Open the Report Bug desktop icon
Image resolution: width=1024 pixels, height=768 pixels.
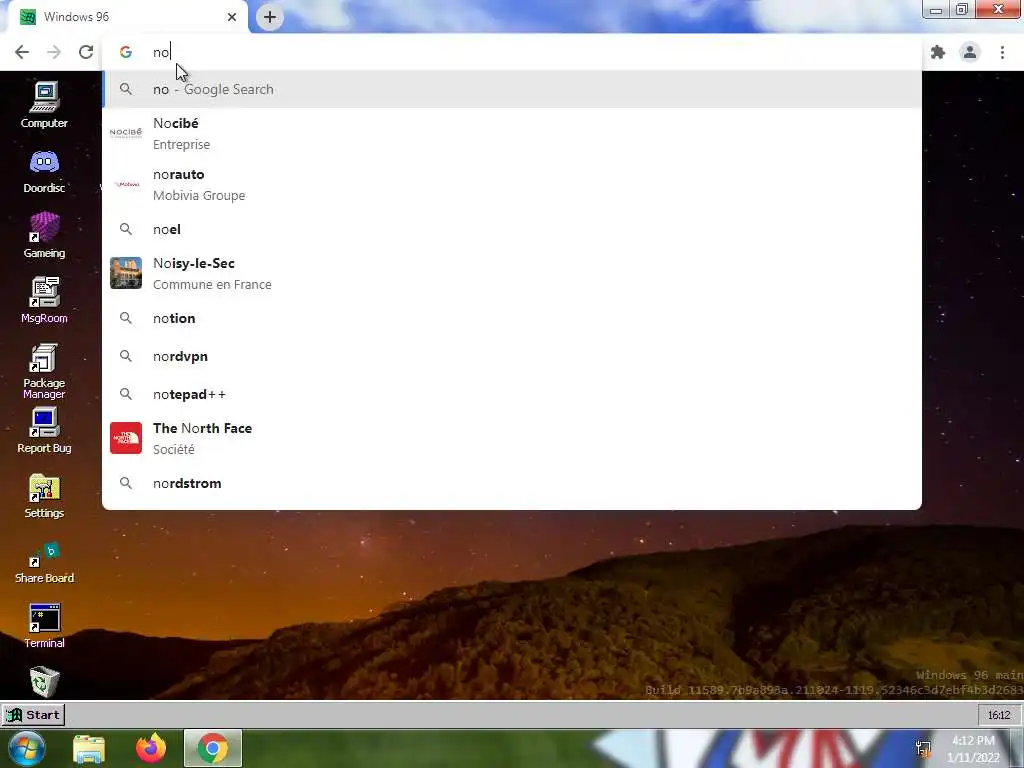(x=44, y=430)
